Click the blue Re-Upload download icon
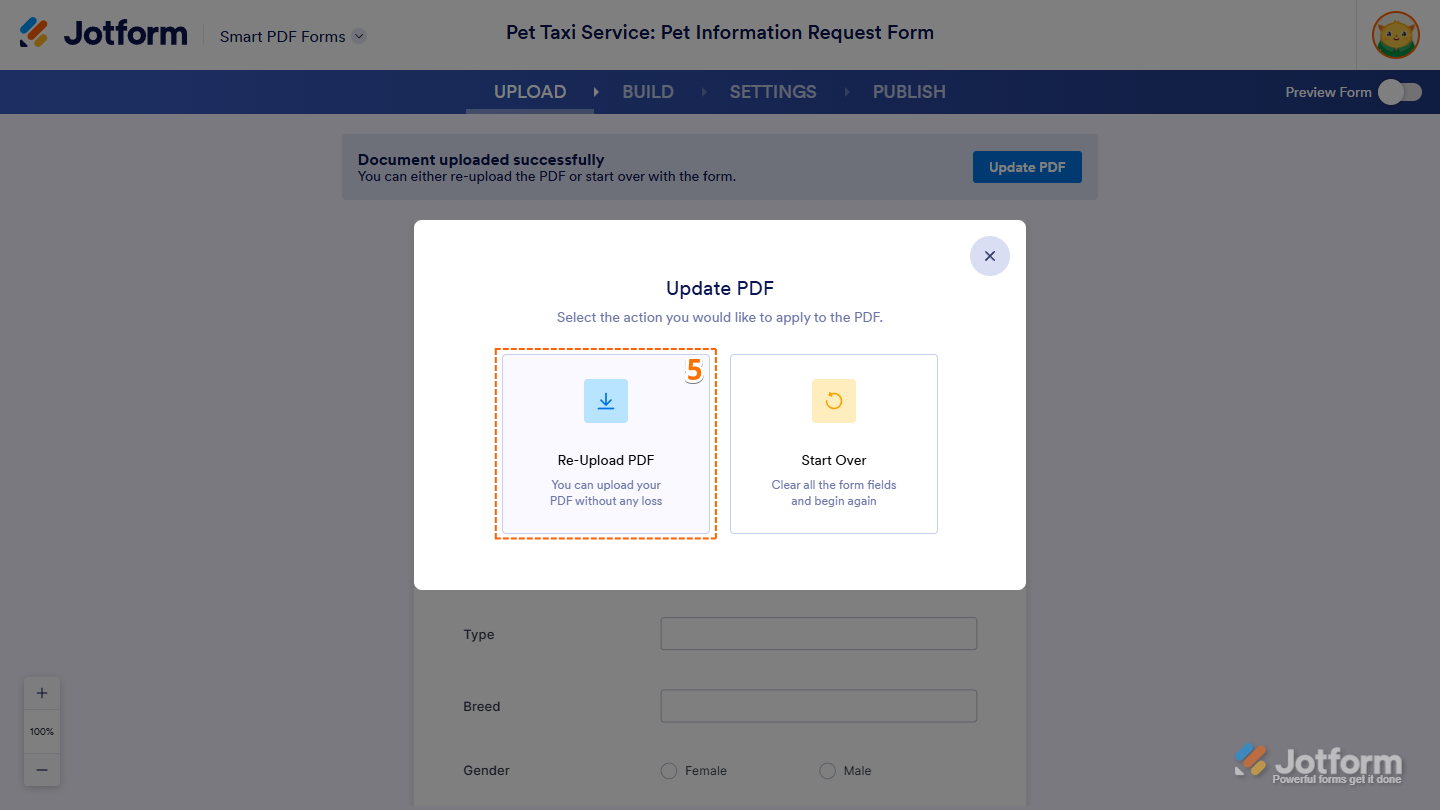Screen dimensions: 1440x810 point(606,401)
